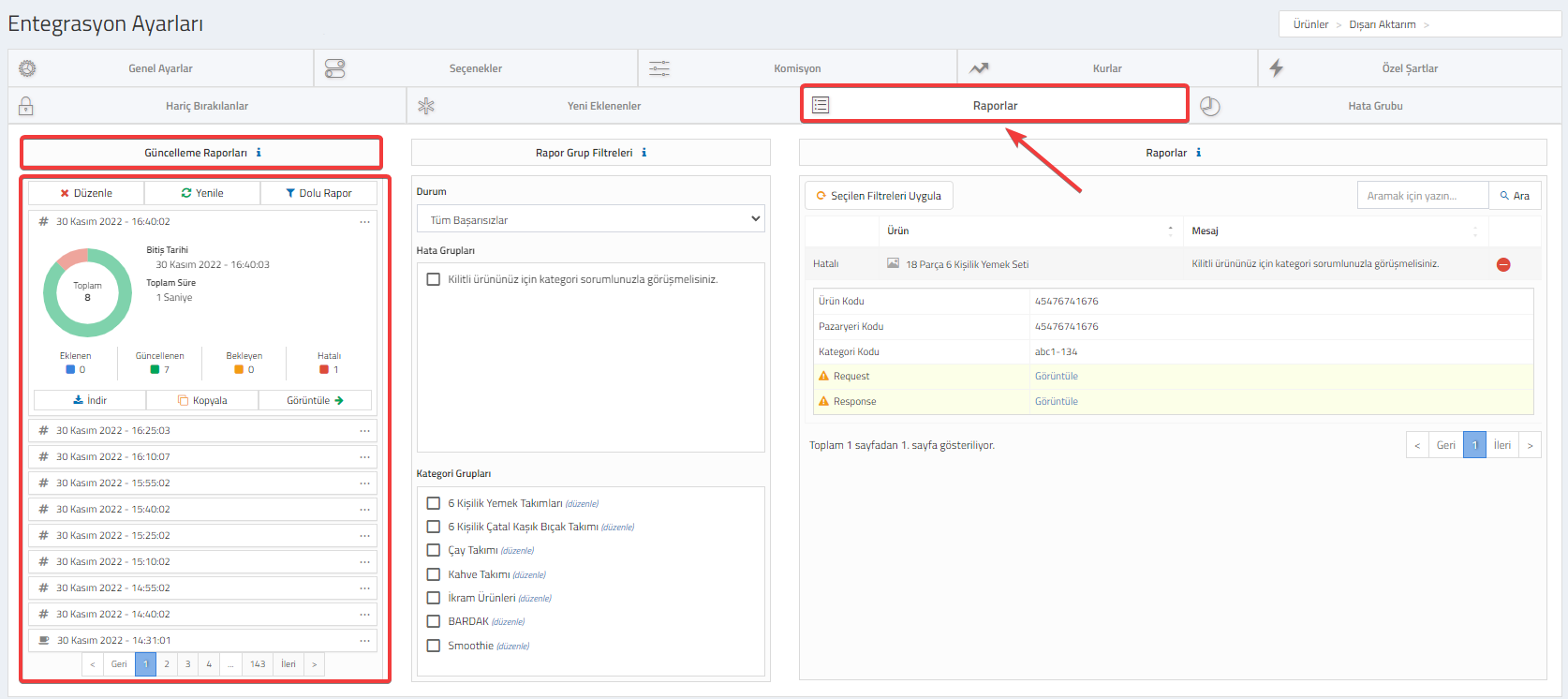Go to page 143 of update reports
1568x699 pixels.
click(x=258, y=664)
